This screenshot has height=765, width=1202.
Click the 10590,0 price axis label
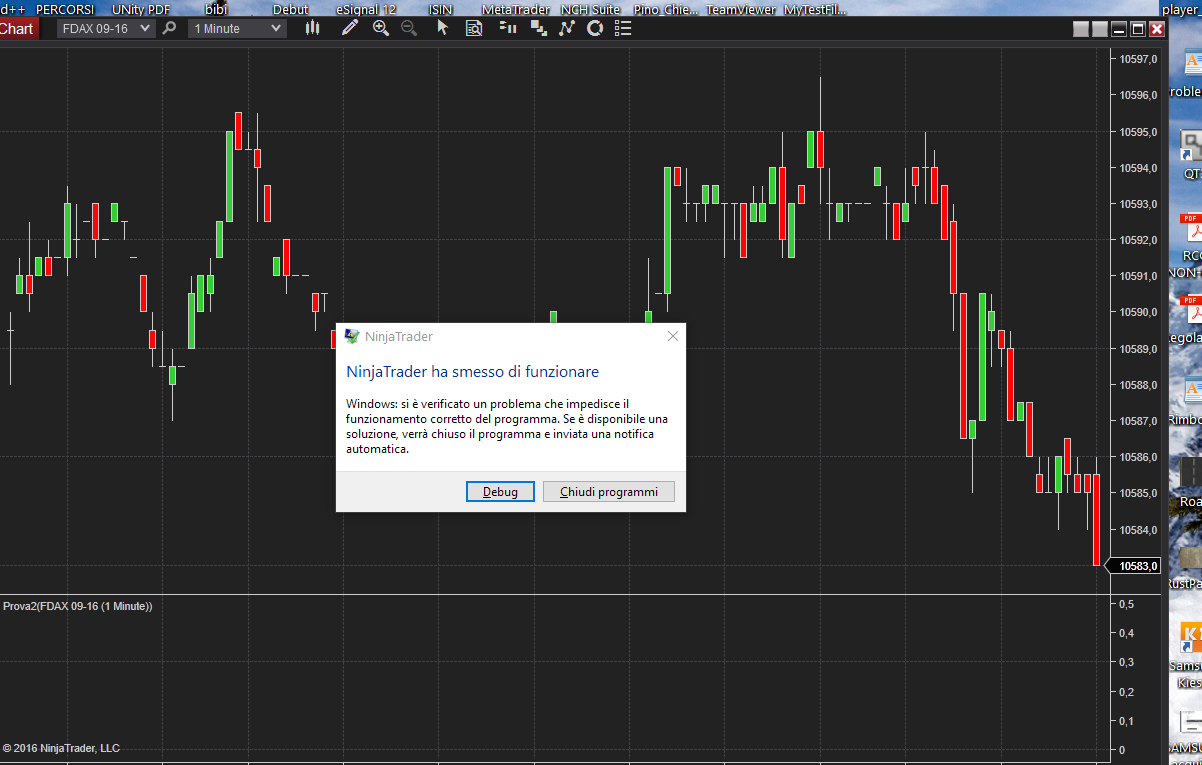(x=1138, y=312)
